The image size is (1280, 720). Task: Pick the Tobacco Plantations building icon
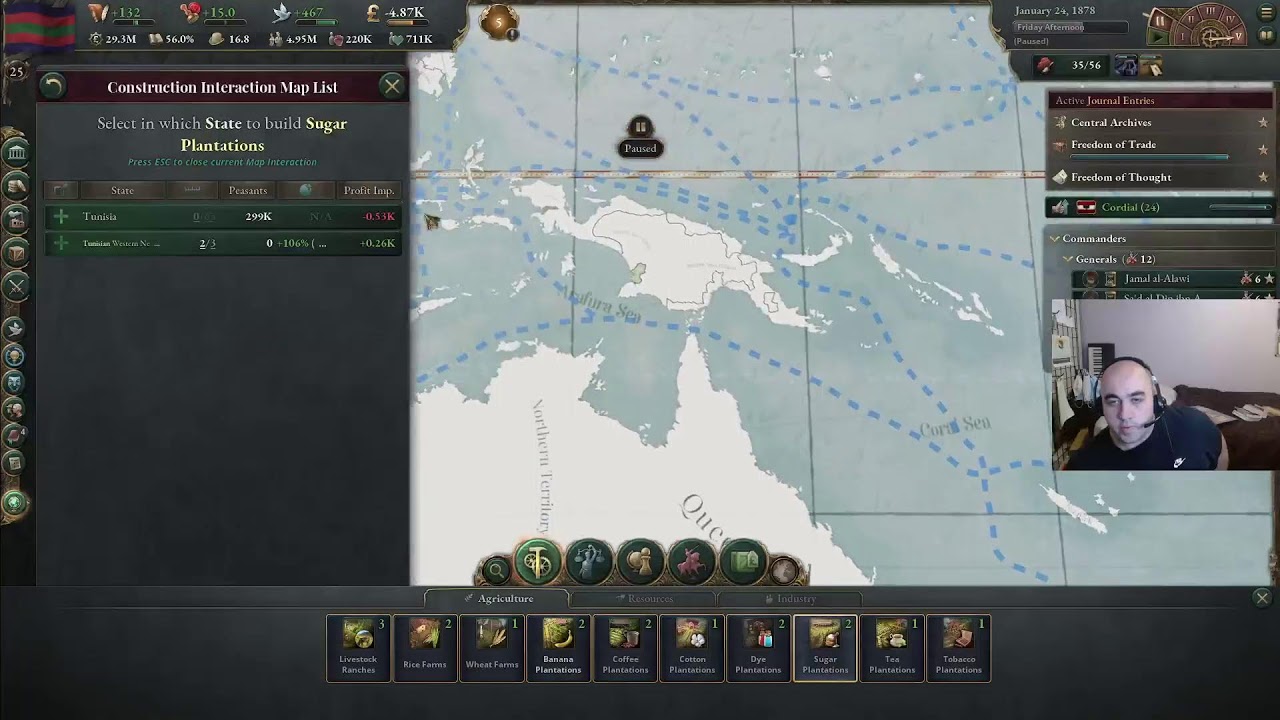pyautogui.click(x=958, y=648)
